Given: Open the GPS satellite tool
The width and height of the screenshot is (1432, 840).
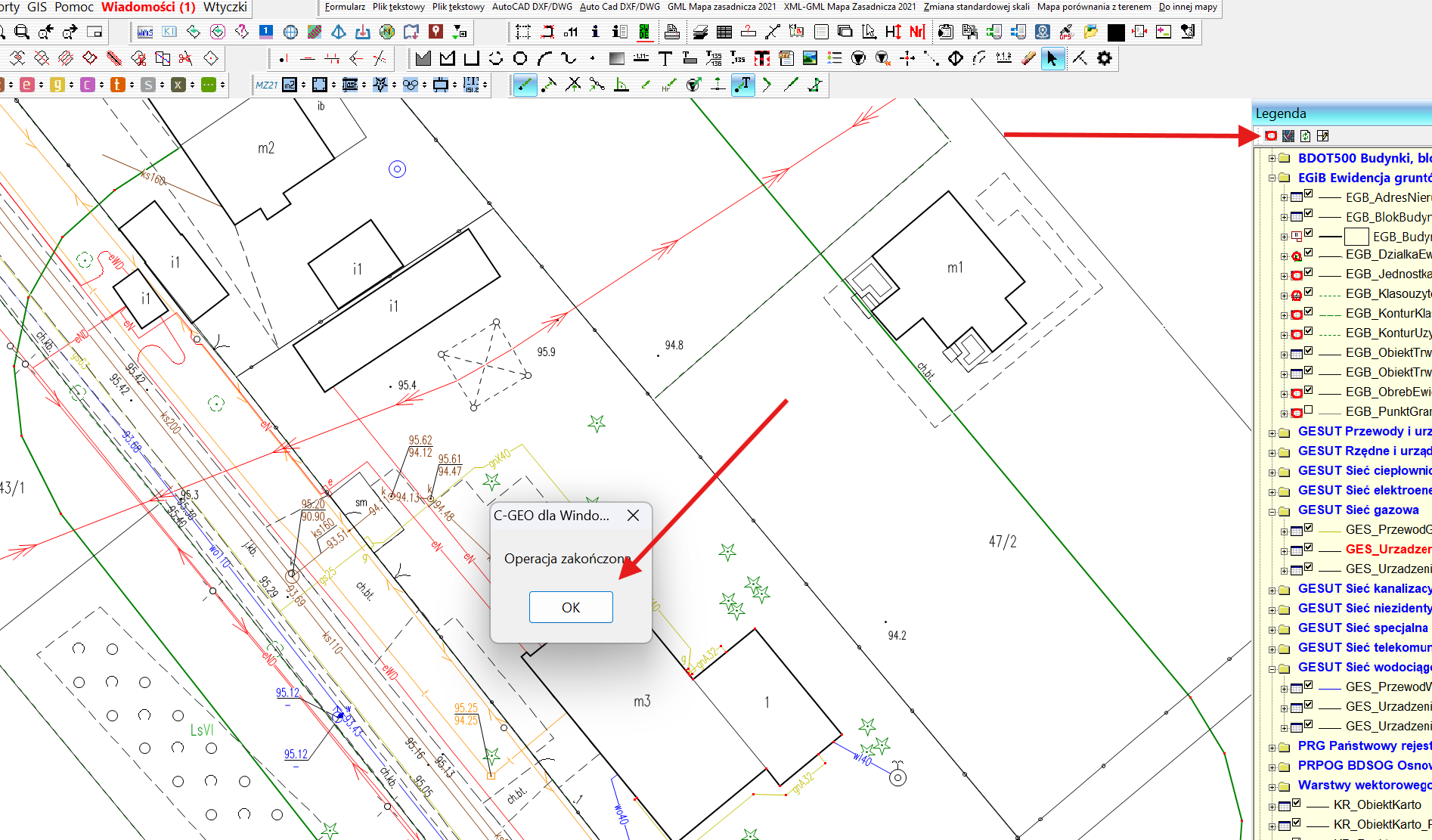Looking at the screenshot, I should tap(1066, 32).
